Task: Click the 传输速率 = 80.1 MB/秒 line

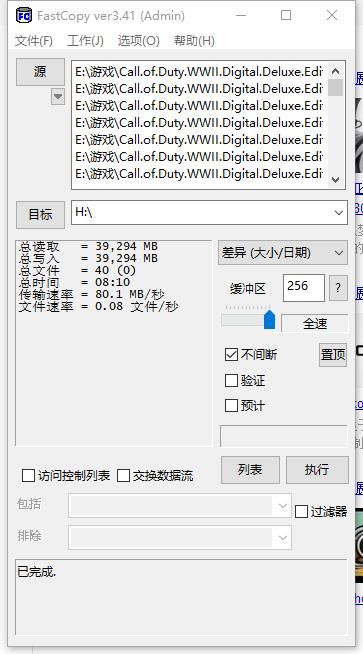Action: (x=91, y=294)
